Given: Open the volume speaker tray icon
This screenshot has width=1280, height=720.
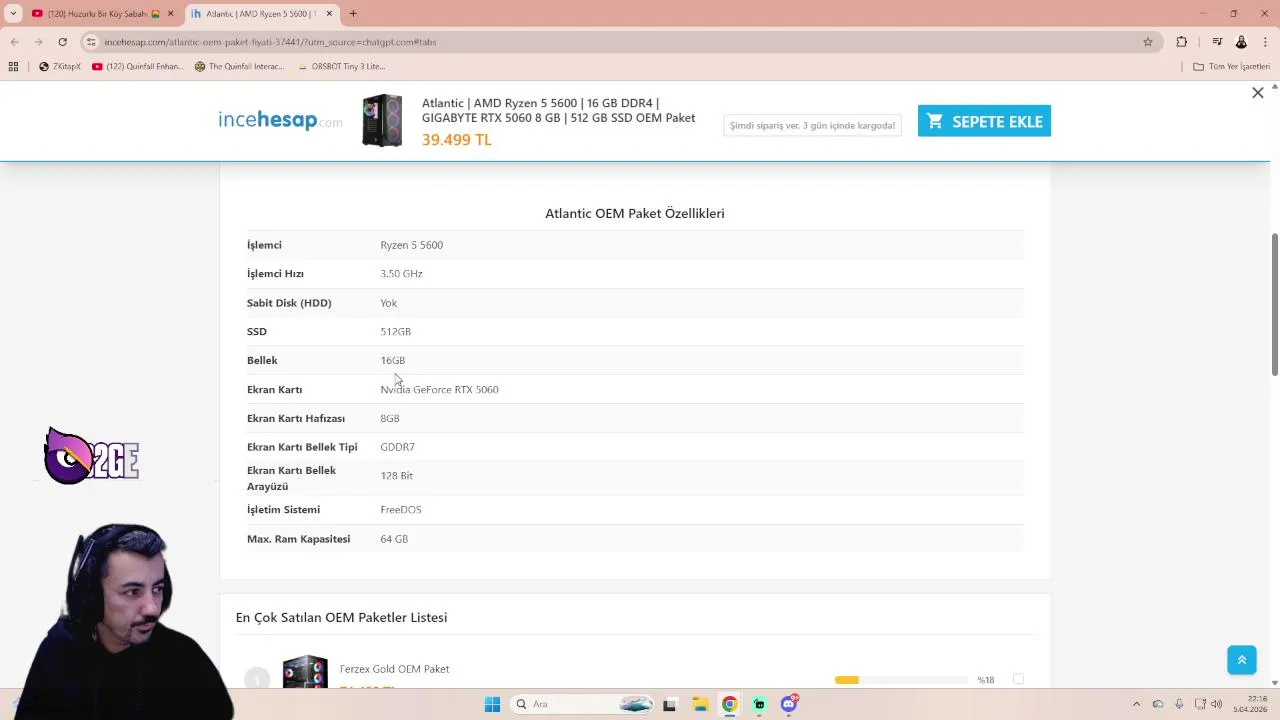Looking at the screenshot, I should 1217,704.
